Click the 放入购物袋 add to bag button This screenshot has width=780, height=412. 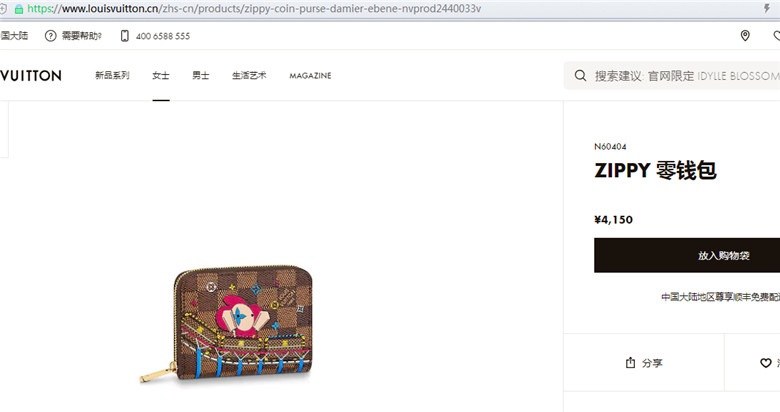tap(687, 255)
